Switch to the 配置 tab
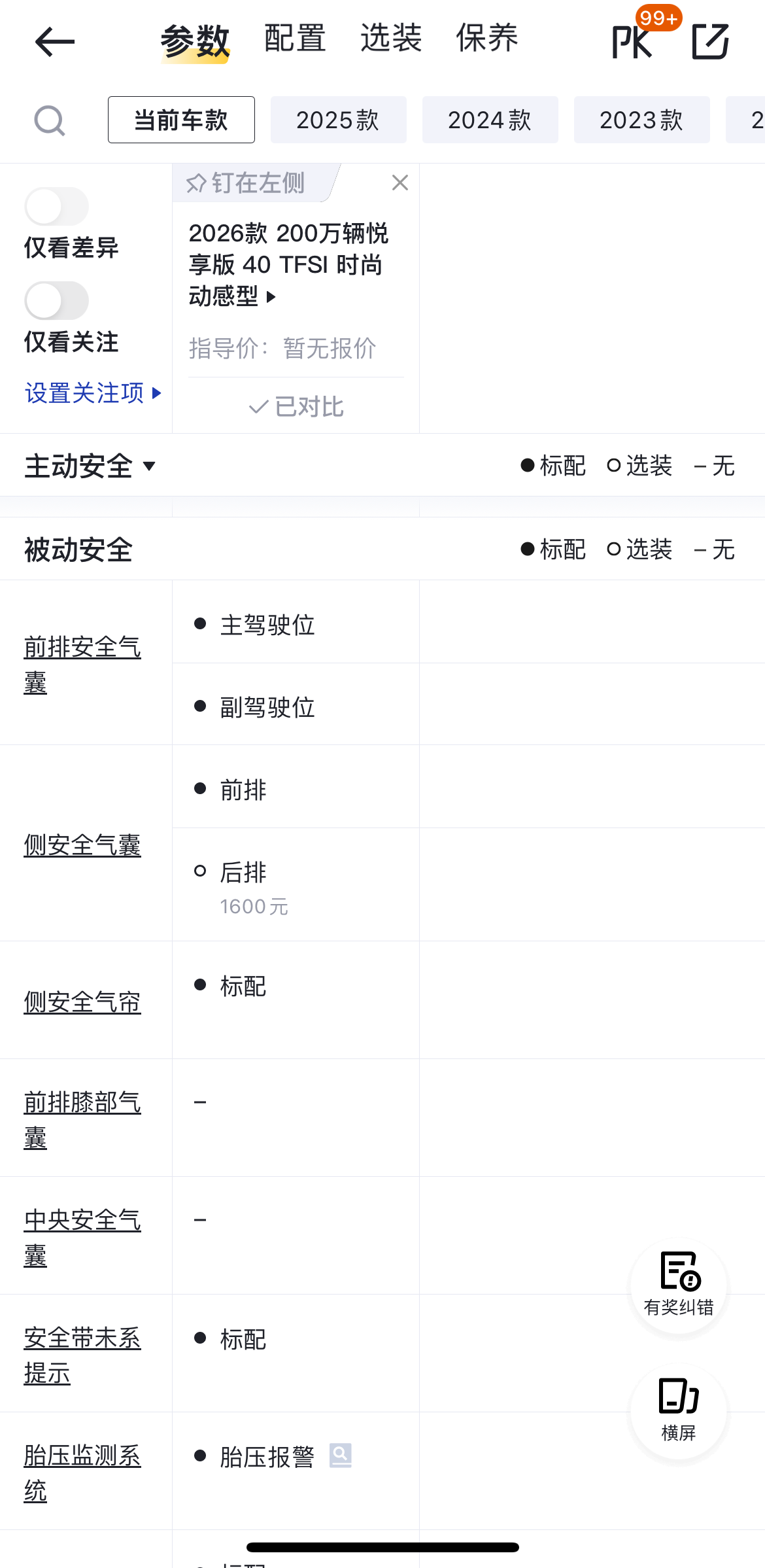 click(295, 39)
